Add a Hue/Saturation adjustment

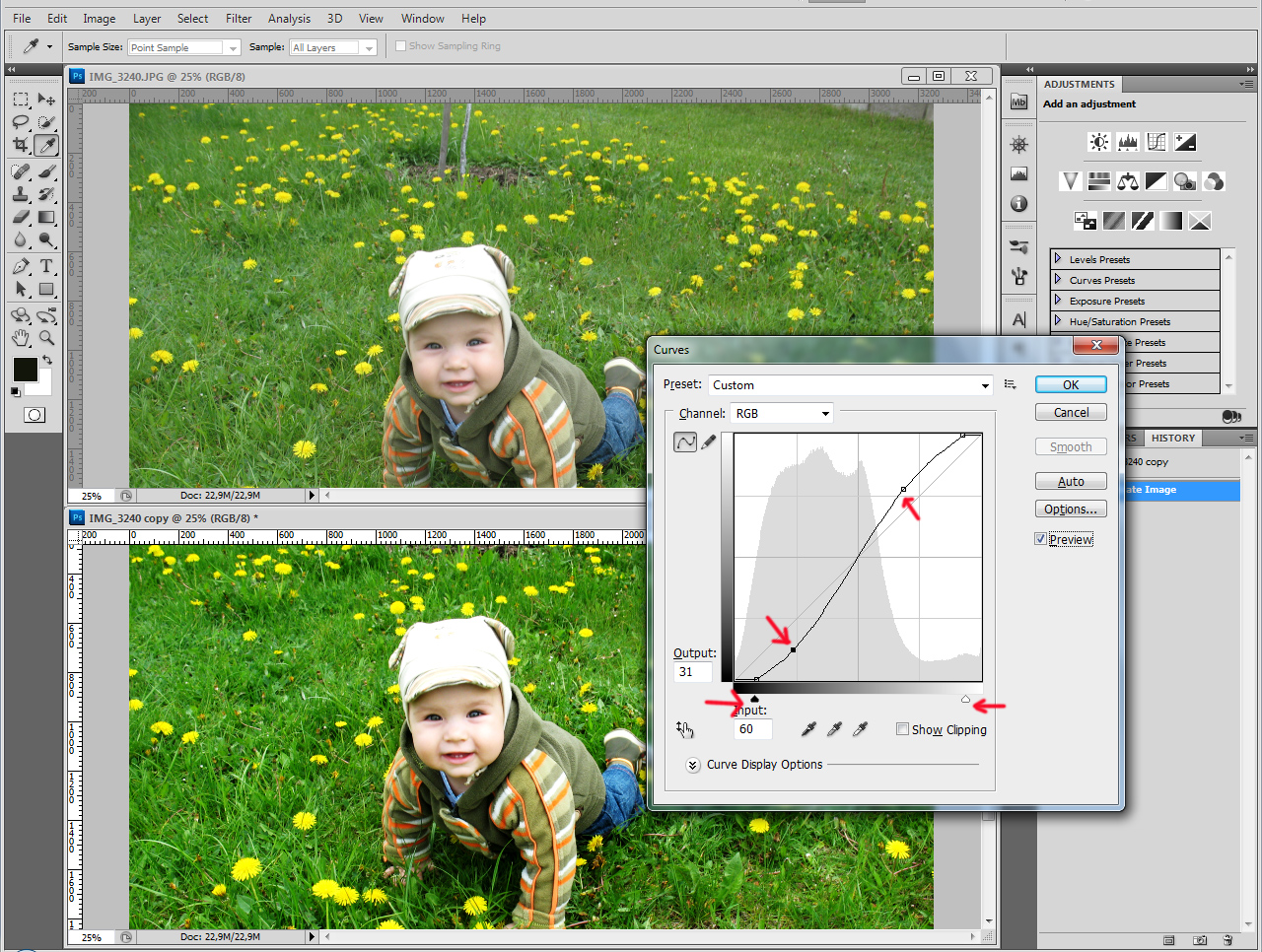coord(1099,181)
